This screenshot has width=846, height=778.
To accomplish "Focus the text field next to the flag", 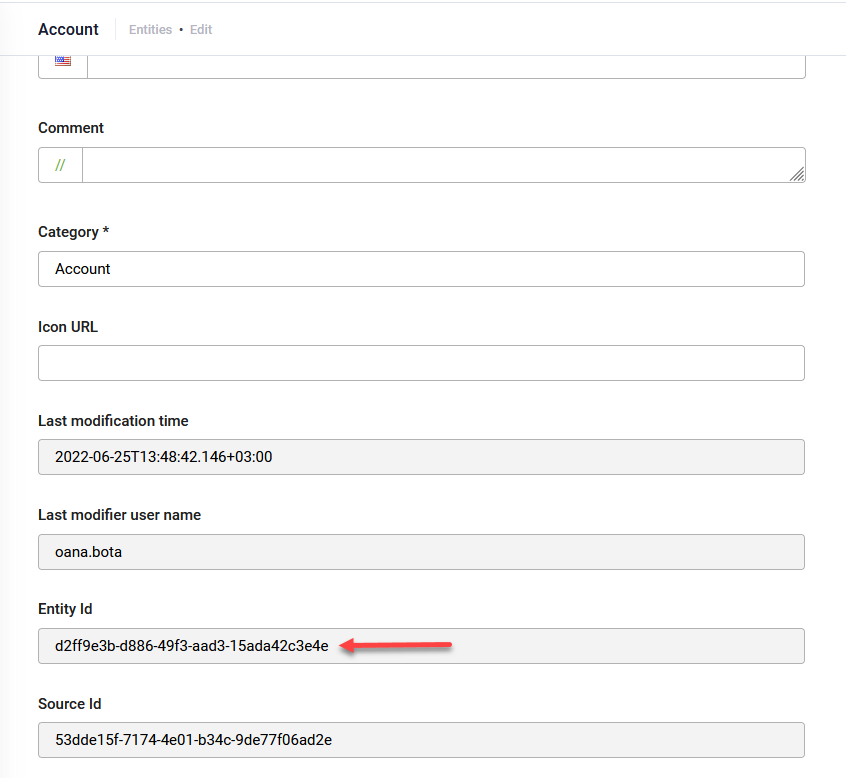I will [445, 62].
